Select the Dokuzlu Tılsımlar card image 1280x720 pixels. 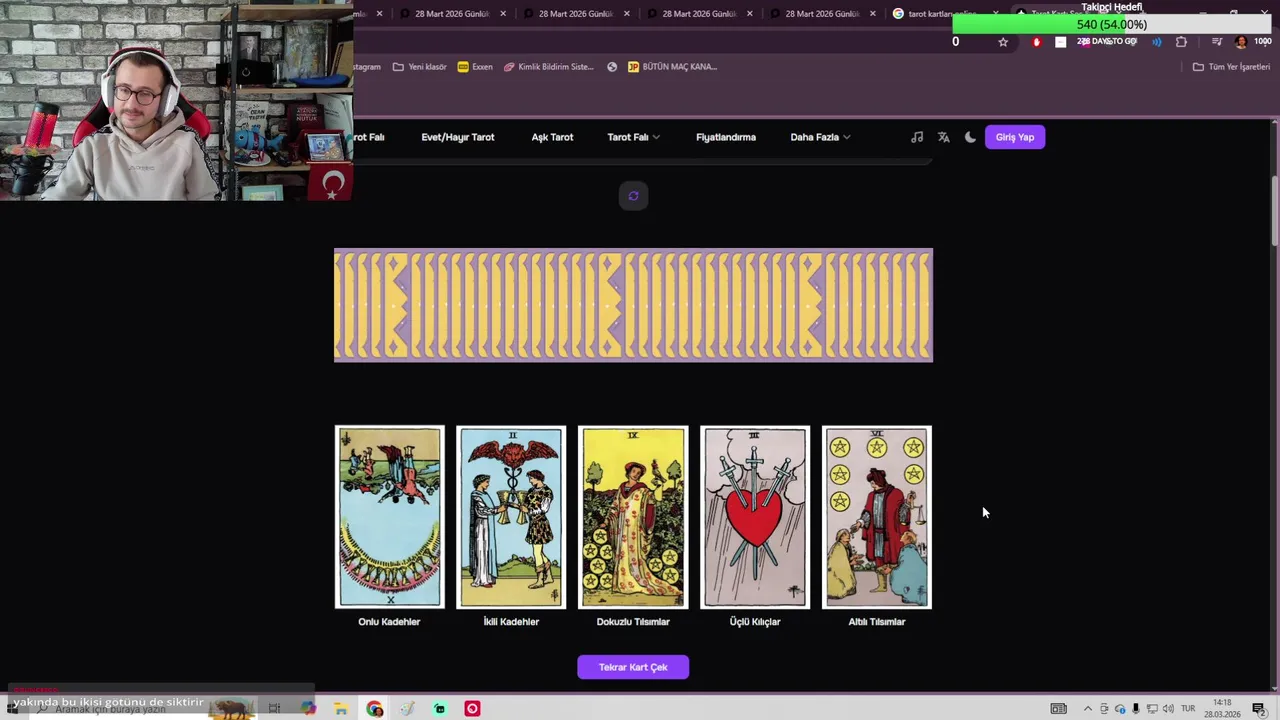click(x=633, y=517)
